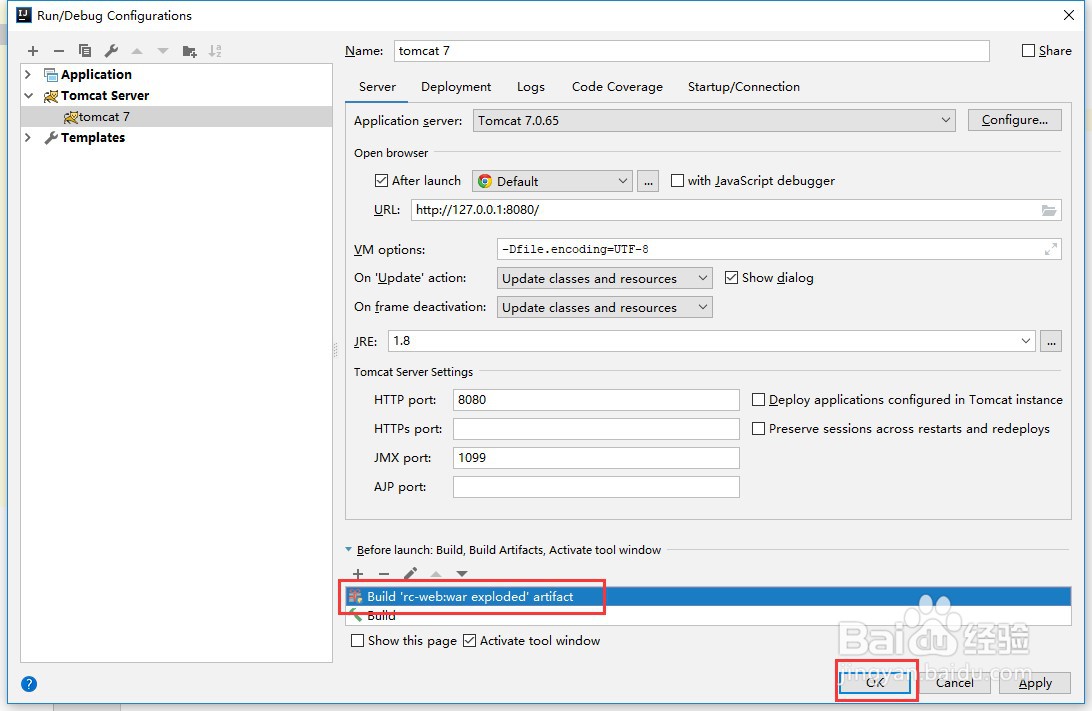Uncheck the After launch checkbox
This screenshot has width=1092, height=711.
click(x=381, y=181)
